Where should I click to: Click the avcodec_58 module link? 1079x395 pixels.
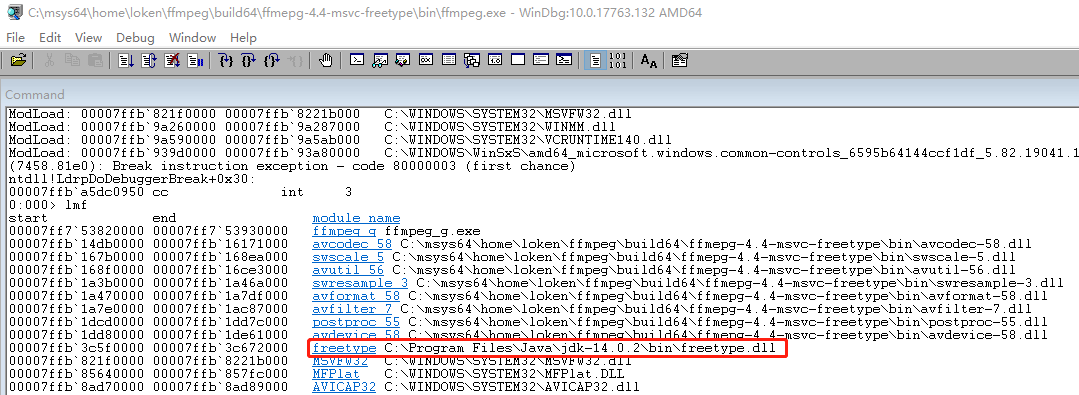point(352,244)
